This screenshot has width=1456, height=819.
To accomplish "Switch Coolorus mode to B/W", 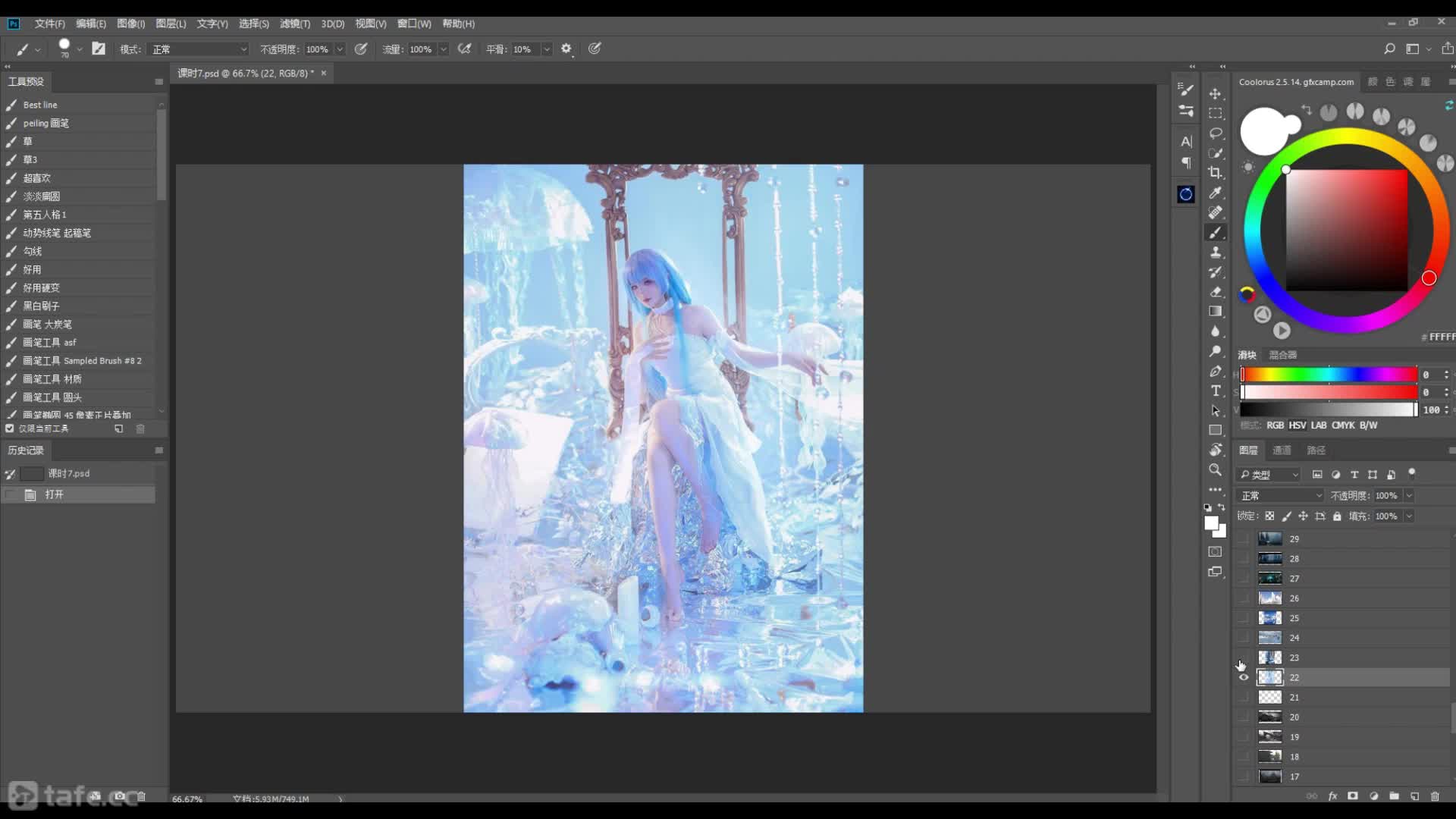I will [1368, 425].
